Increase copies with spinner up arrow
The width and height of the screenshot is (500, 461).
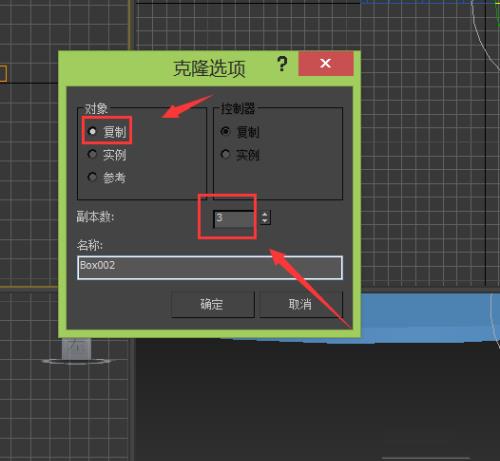click(265, 214)
